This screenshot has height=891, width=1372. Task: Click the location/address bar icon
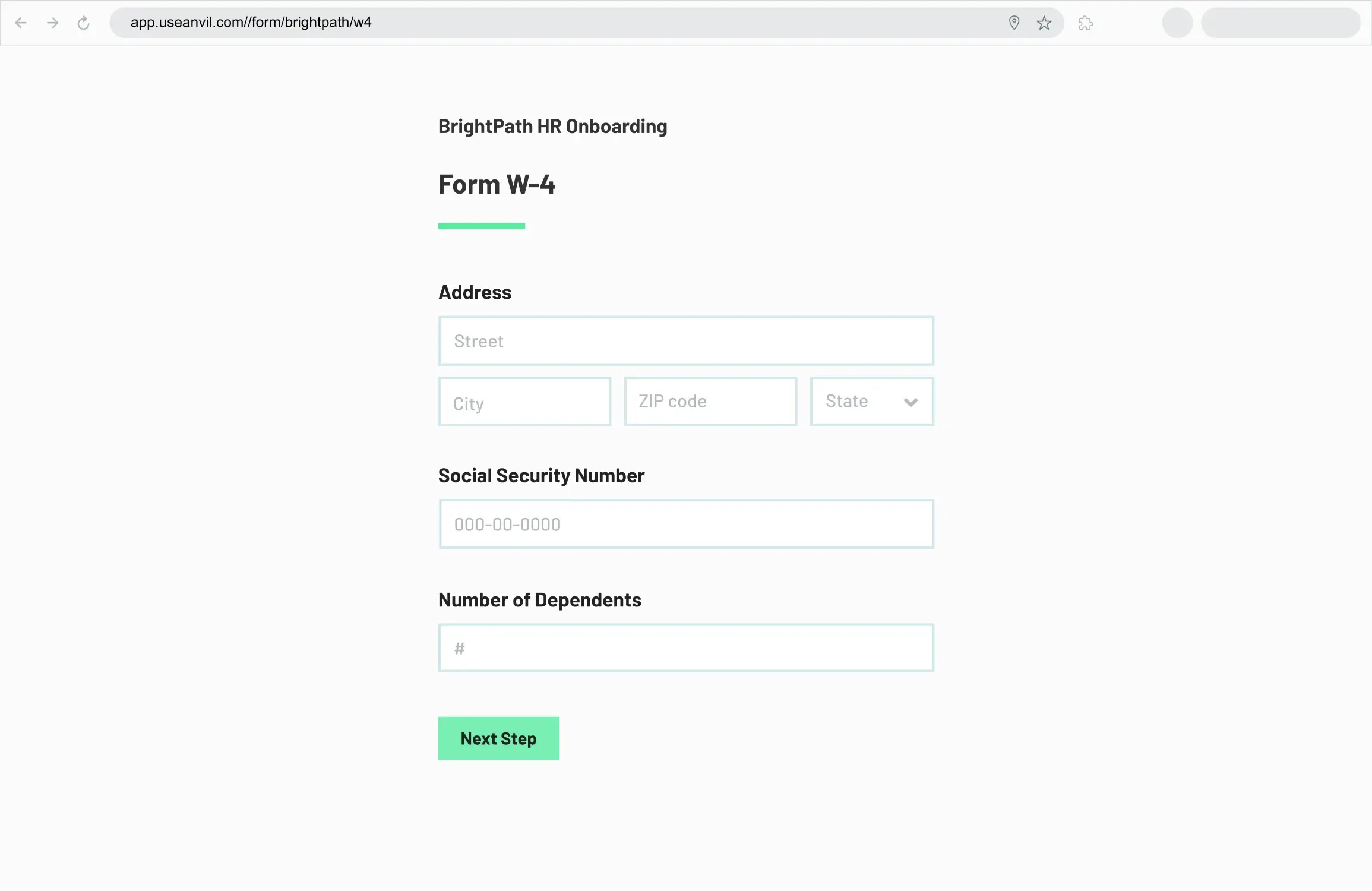click(x=1014, y=22)
